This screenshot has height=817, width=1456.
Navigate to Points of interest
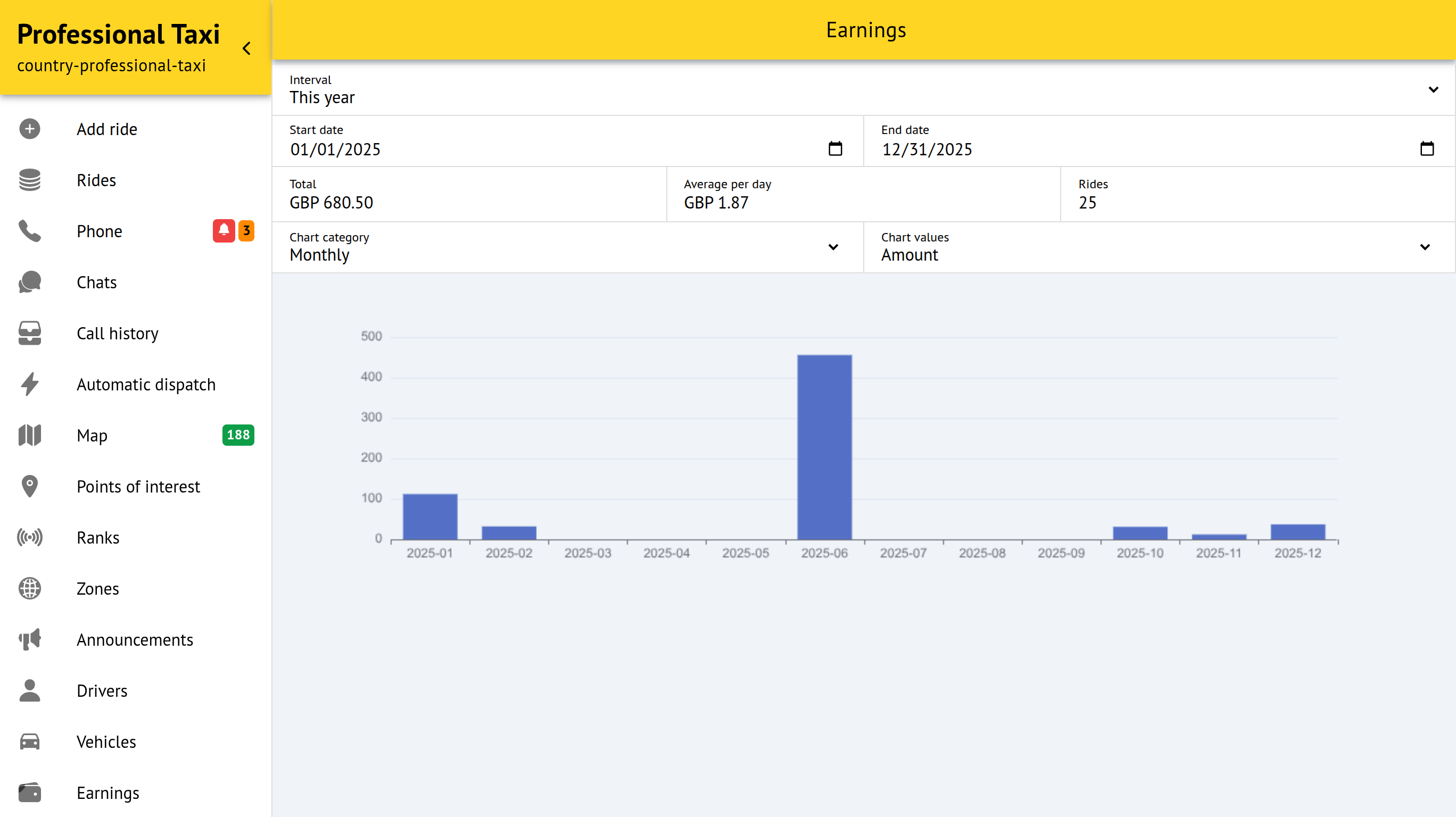(x=138, y=487)
